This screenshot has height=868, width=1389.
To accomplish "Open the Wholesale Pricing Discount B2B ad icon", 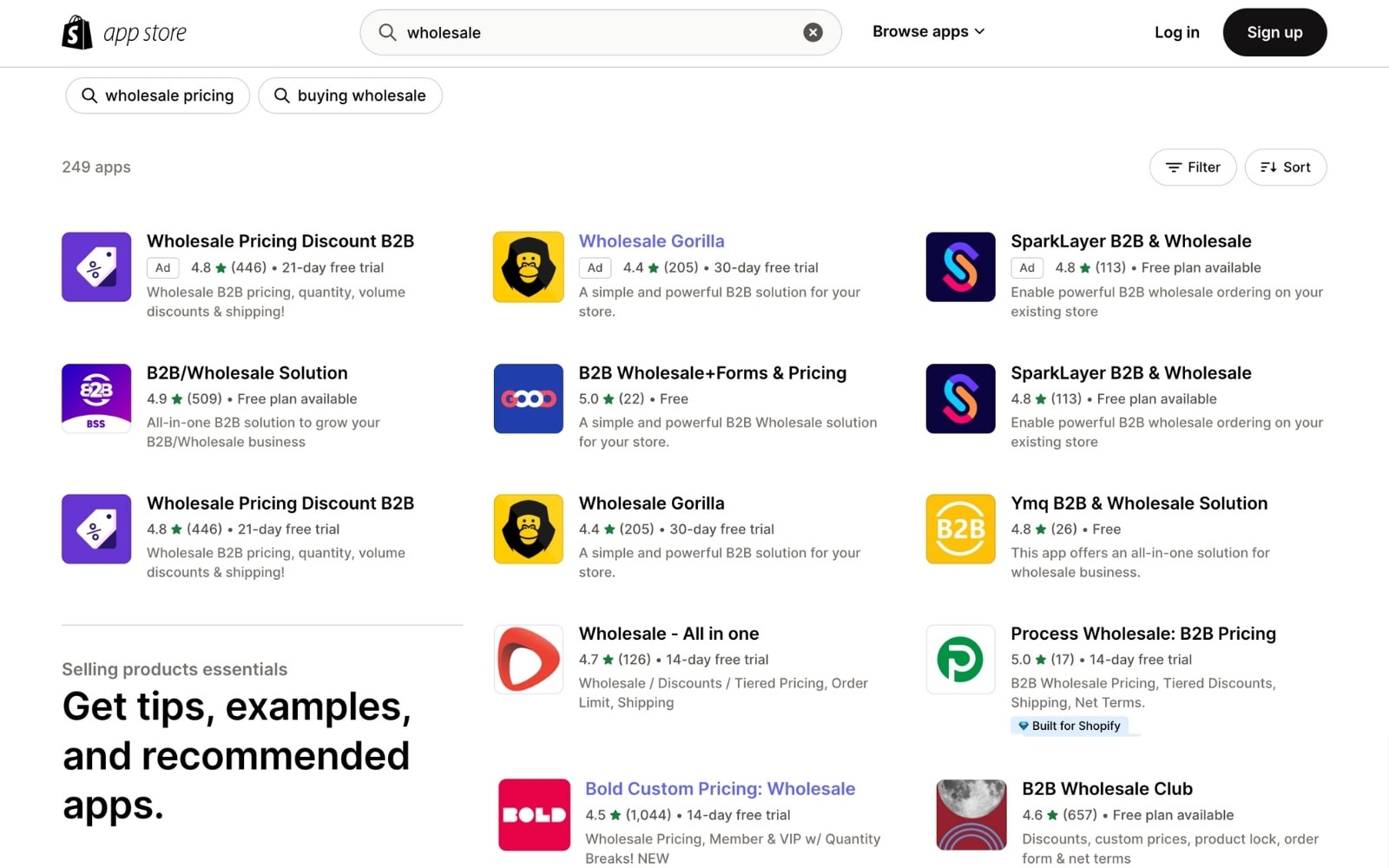I will pos(96,266).
